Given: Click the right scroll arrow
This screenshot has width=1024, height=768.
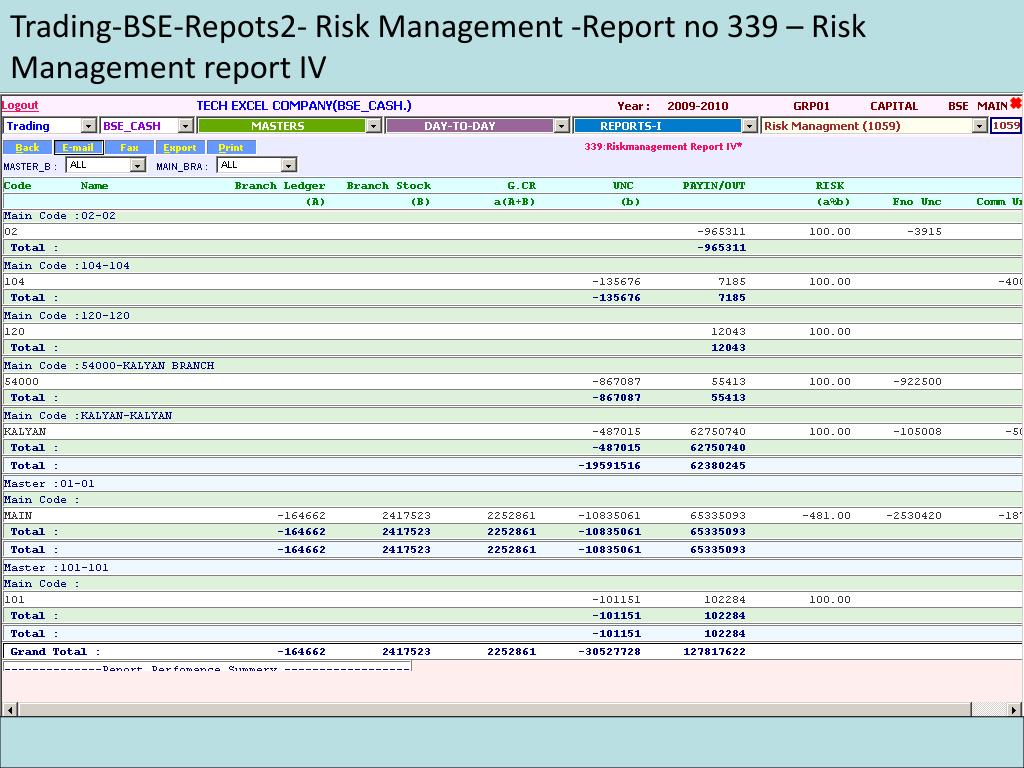Looking at the screenshot, I should [1014, 709].
